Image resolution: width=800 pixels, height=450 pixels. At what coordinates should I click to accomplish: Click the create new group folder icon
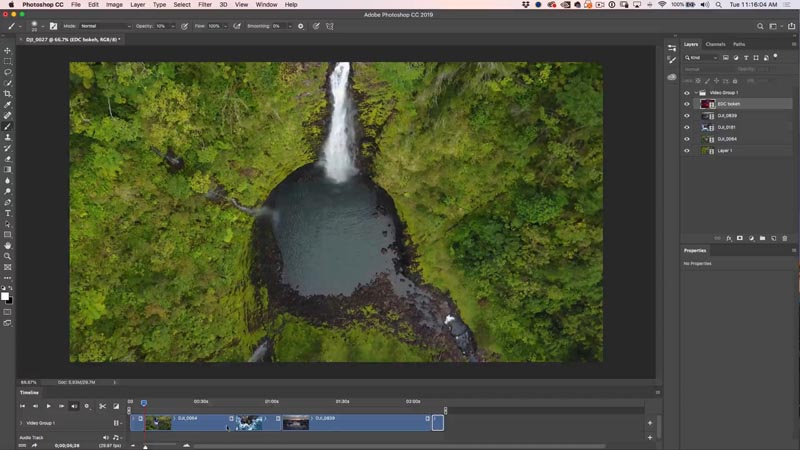(762, 238)
